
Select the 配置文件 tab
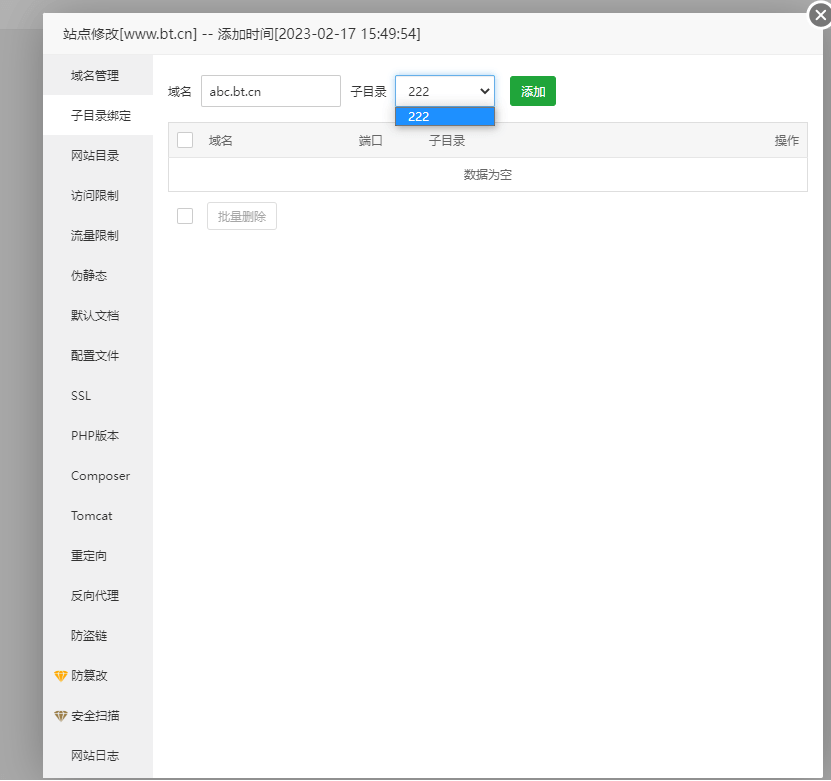click(x=95, y=356)
